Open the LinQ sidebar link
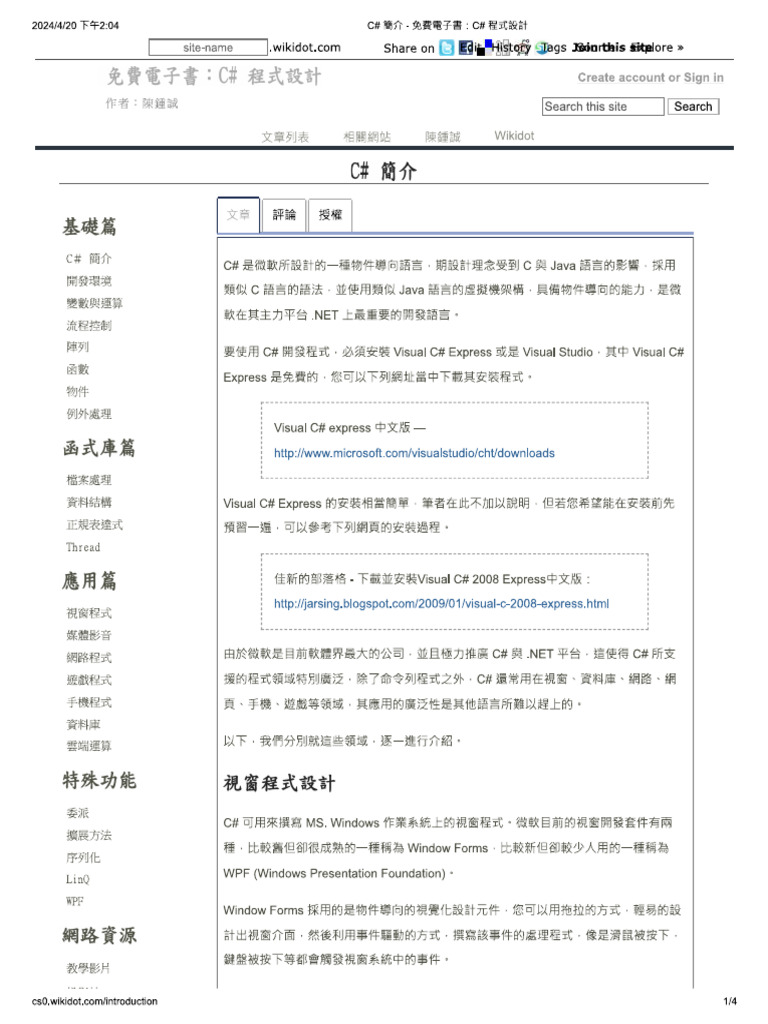 tap(78, 880)
